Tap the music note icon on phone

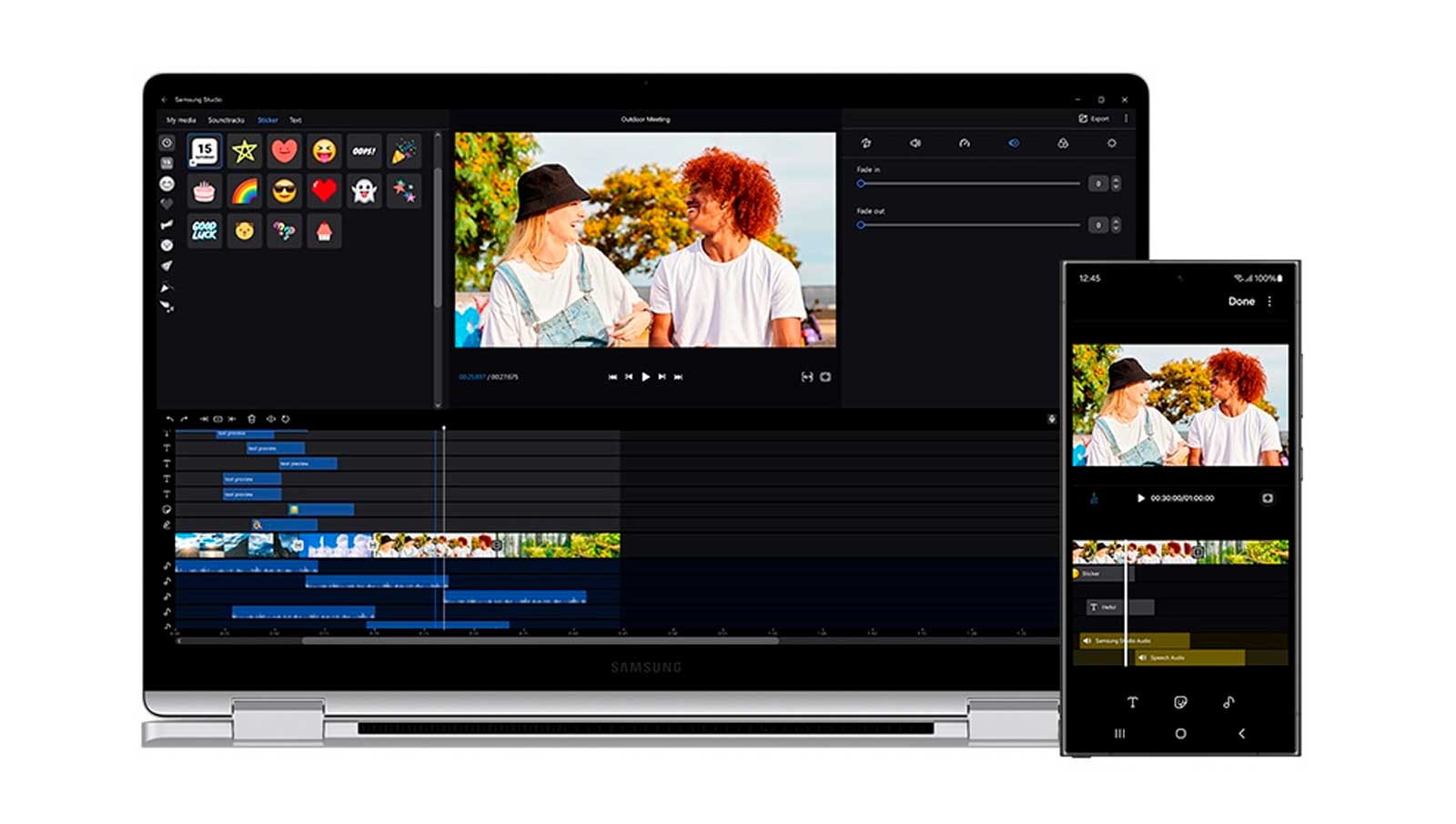coord(1228,702)
